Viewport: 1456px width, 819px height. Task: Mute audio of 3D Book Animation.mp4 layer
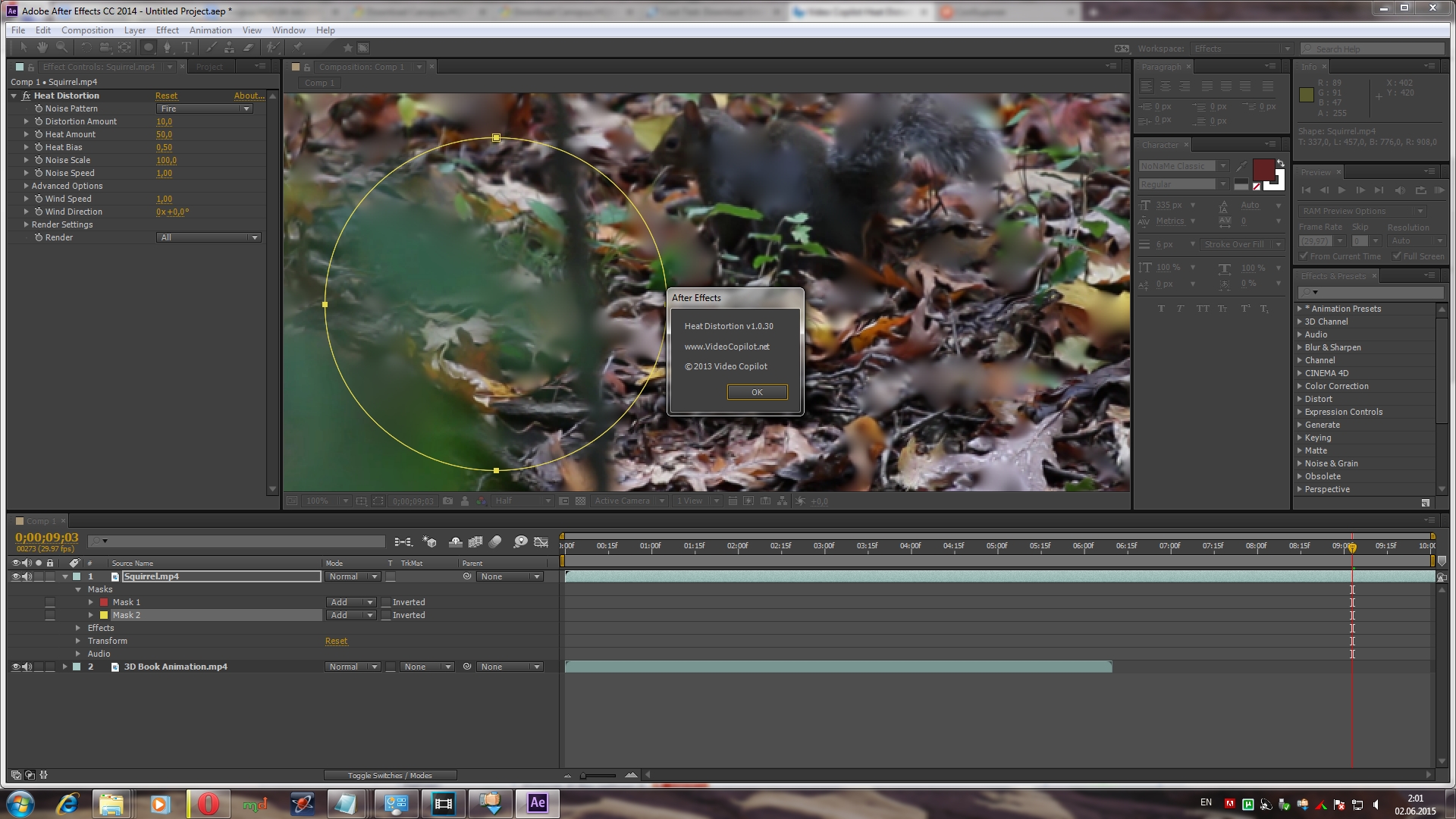[x=27, y=667]
